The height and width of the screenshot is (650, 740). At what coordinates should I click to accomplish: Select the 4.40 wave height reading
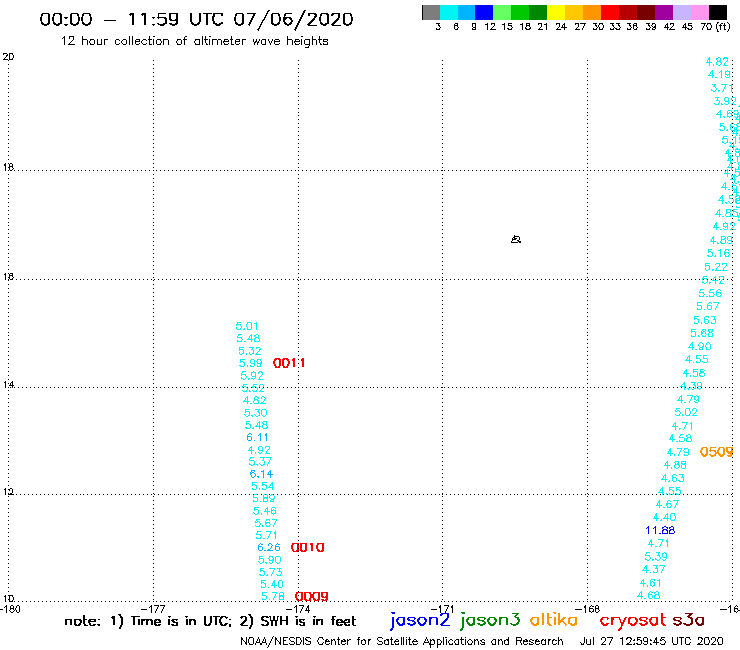tap(664, 517)
